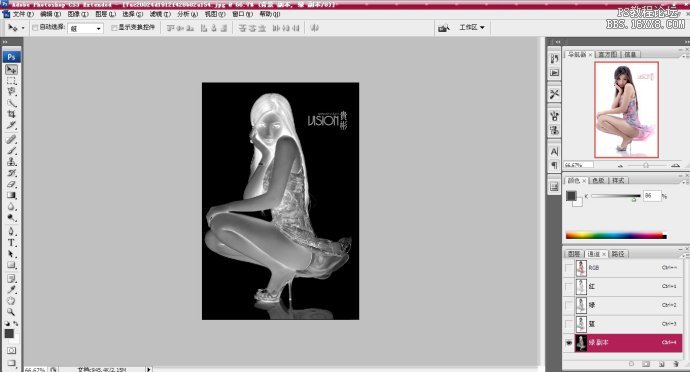Create new channel button
The height and width of the screenshot is (372, 690).
point(661,364)
